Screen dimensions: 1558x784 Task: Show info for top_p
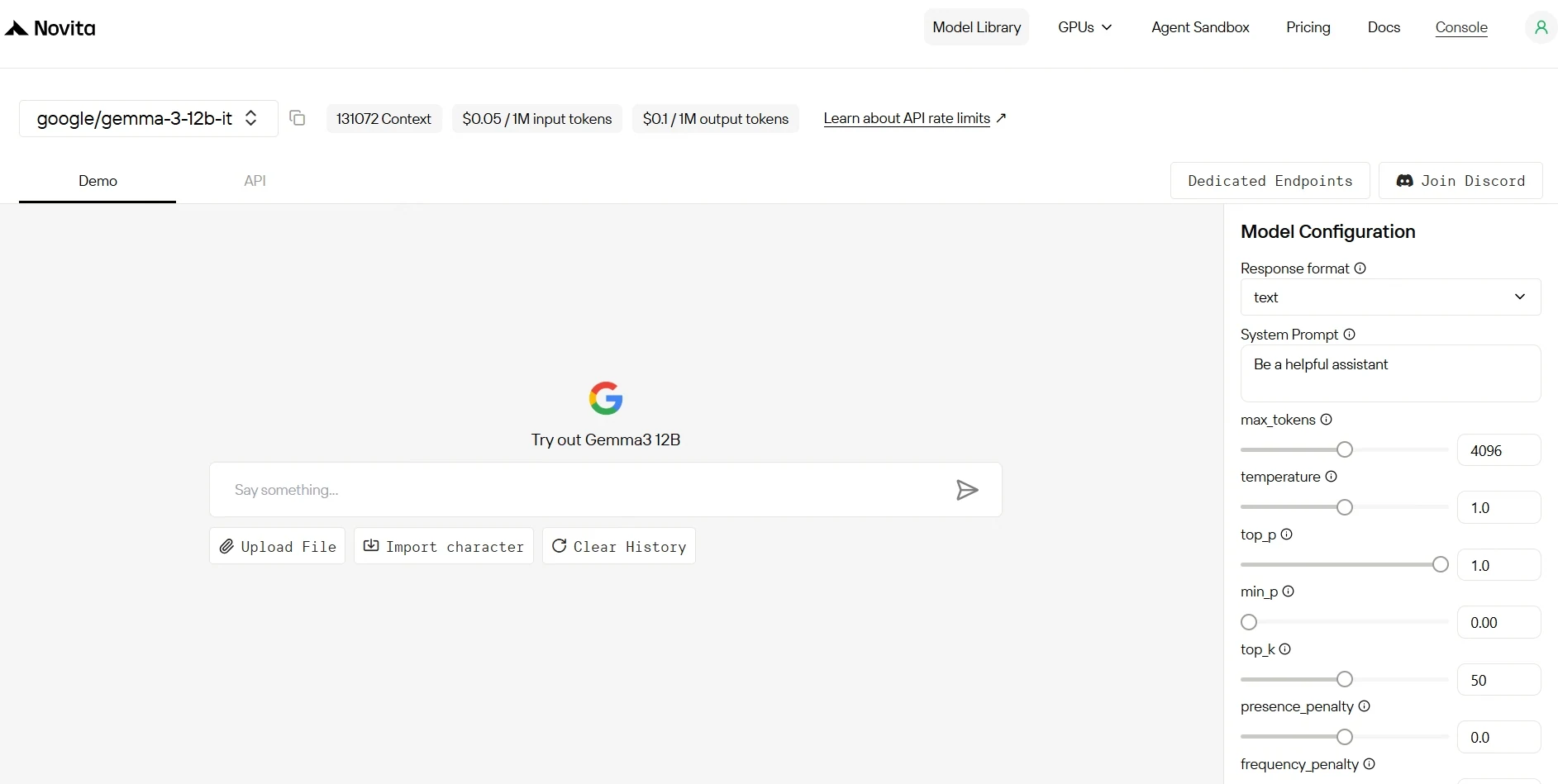click(1286, 535)
